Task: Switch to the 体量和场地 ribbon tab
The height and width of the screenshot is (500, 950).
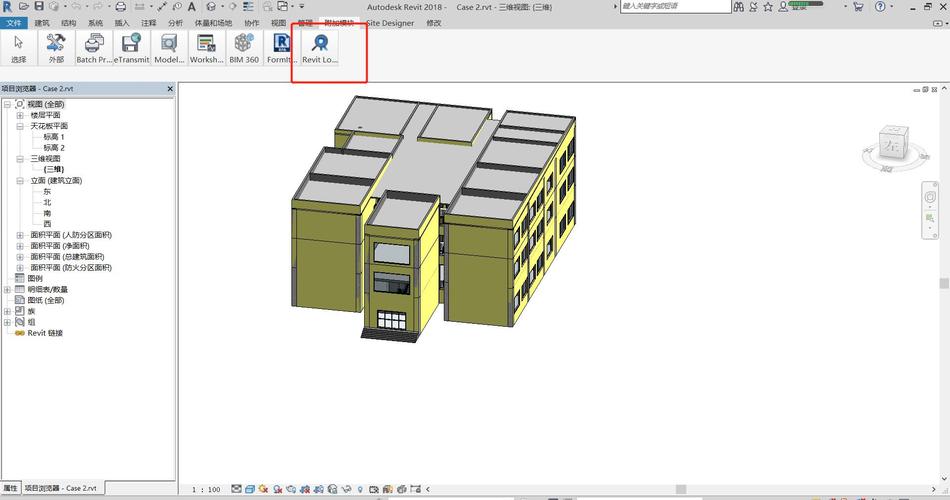Action: point(213,23)
